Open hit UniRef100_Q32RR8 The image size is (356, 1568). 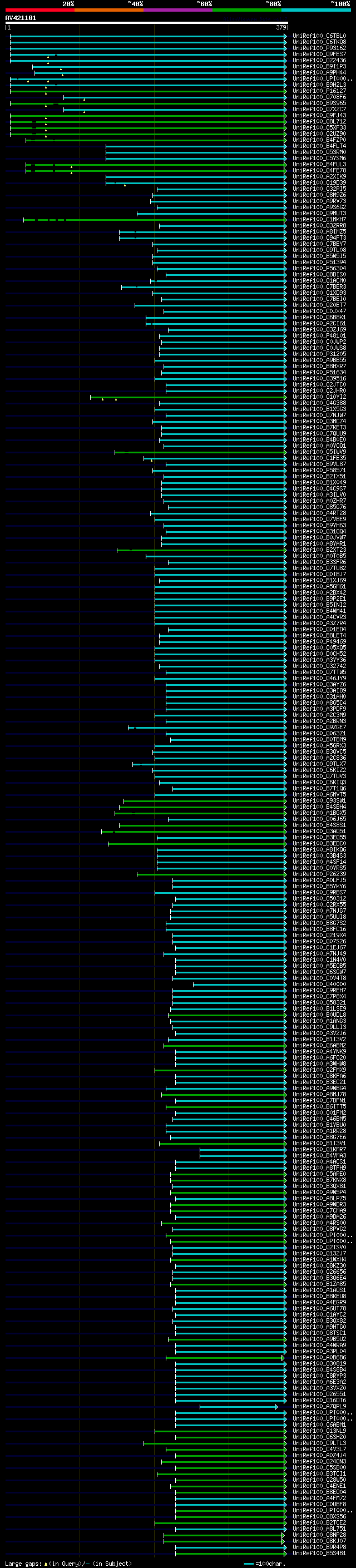319,226
